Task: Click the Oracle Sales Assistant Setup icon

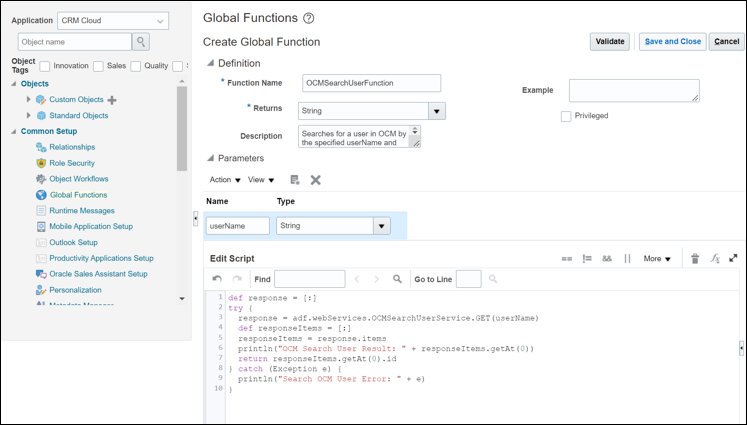Action: [41, 274]
